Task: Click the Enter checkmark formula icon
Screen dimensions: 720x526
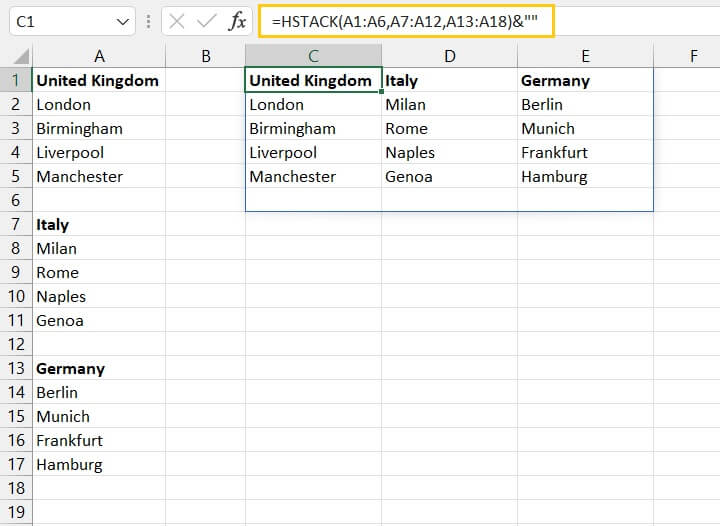Action: (x=207, y=20)
